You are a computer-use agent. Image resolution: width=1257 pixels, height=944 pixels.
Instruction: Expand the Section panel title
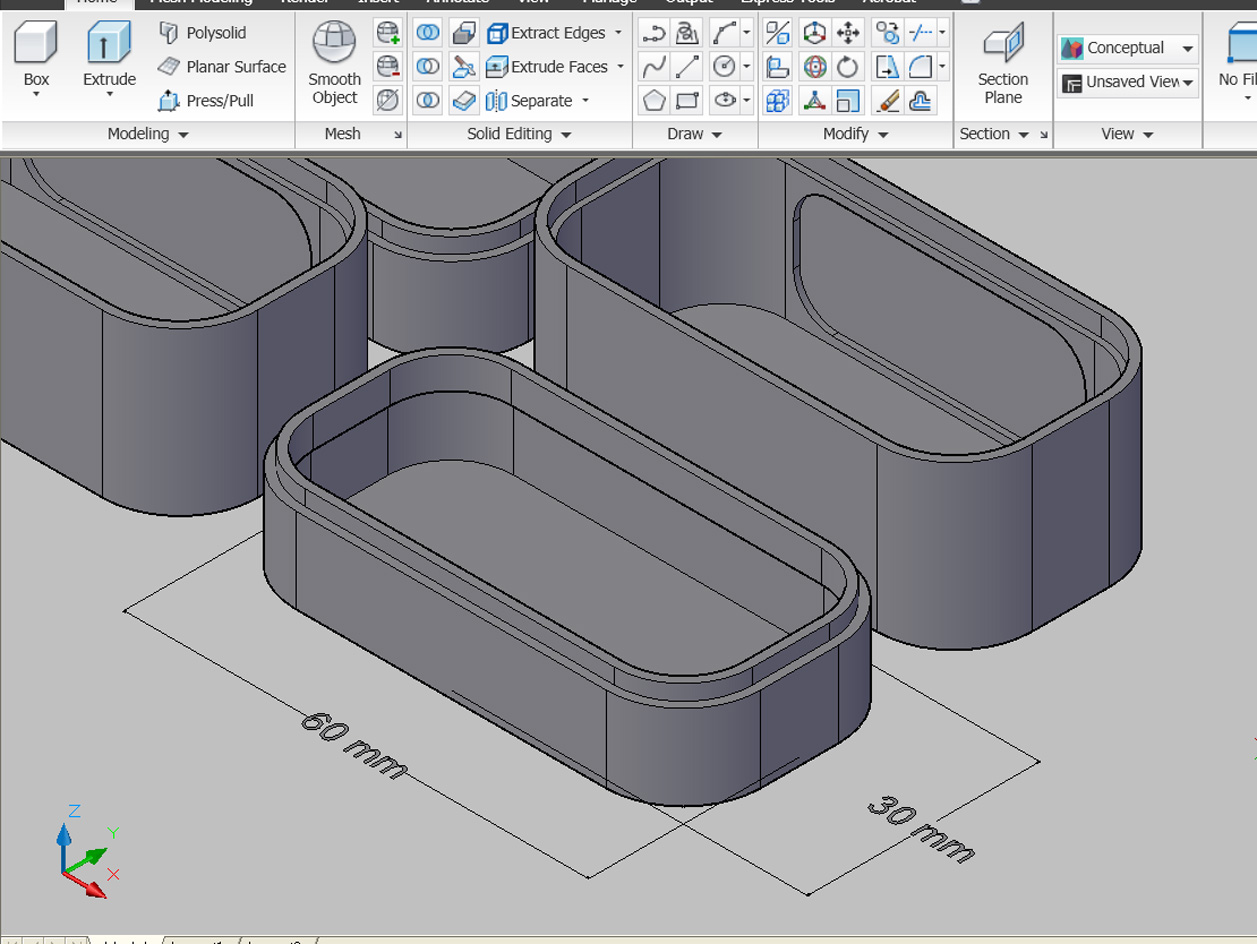click(994, 134)
